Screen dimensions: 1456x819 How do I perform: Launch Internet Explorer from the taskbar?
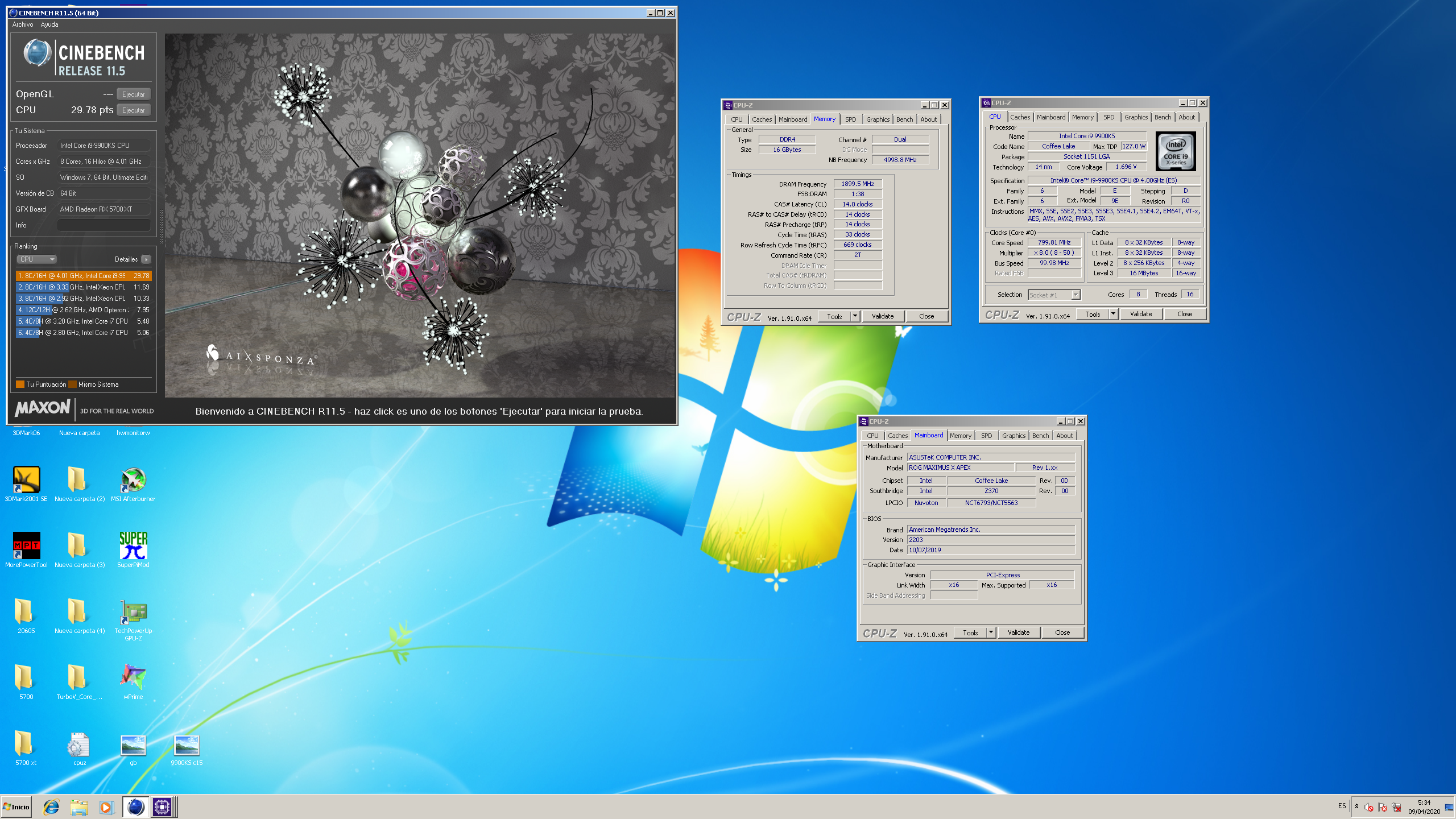click(x=51, y=806)
